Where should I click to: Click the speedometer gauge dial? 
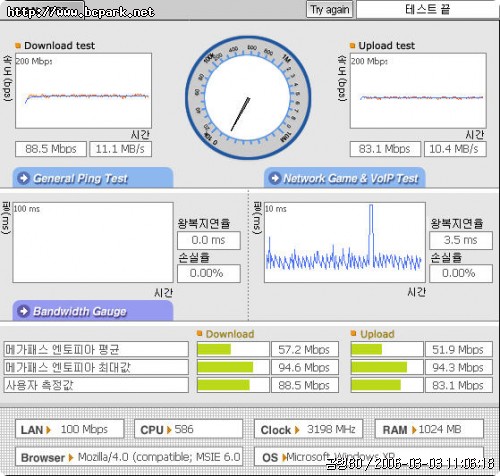coord(248,98)
